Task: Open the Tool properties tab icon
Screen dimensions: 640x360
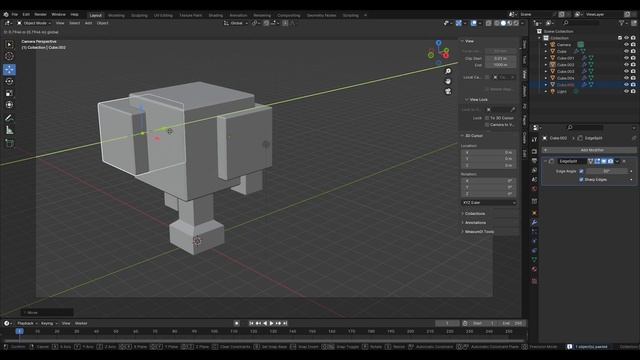Action: (534, 140)
